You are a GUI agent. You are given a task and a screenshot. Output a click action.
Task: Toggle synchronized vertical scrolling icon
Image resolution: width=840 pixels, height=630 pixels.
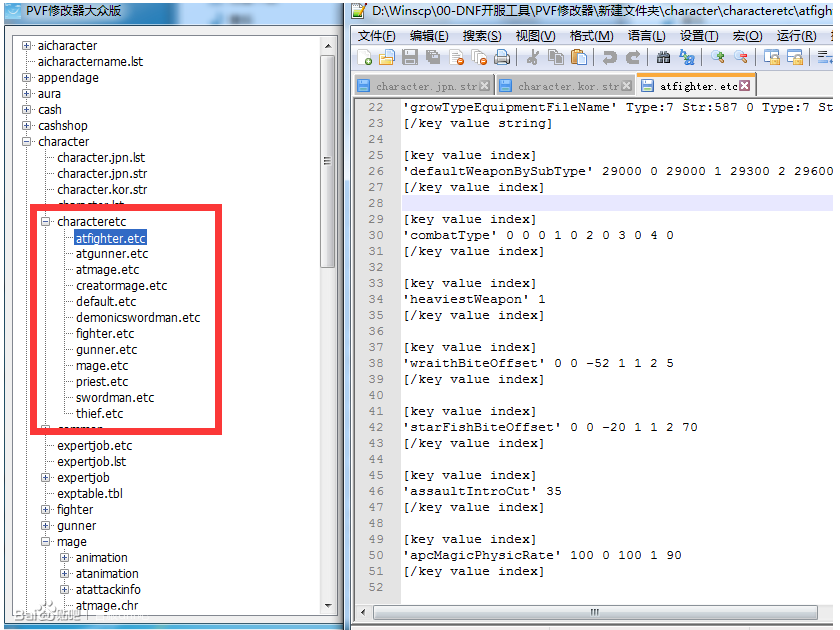(x=772, y=58)
